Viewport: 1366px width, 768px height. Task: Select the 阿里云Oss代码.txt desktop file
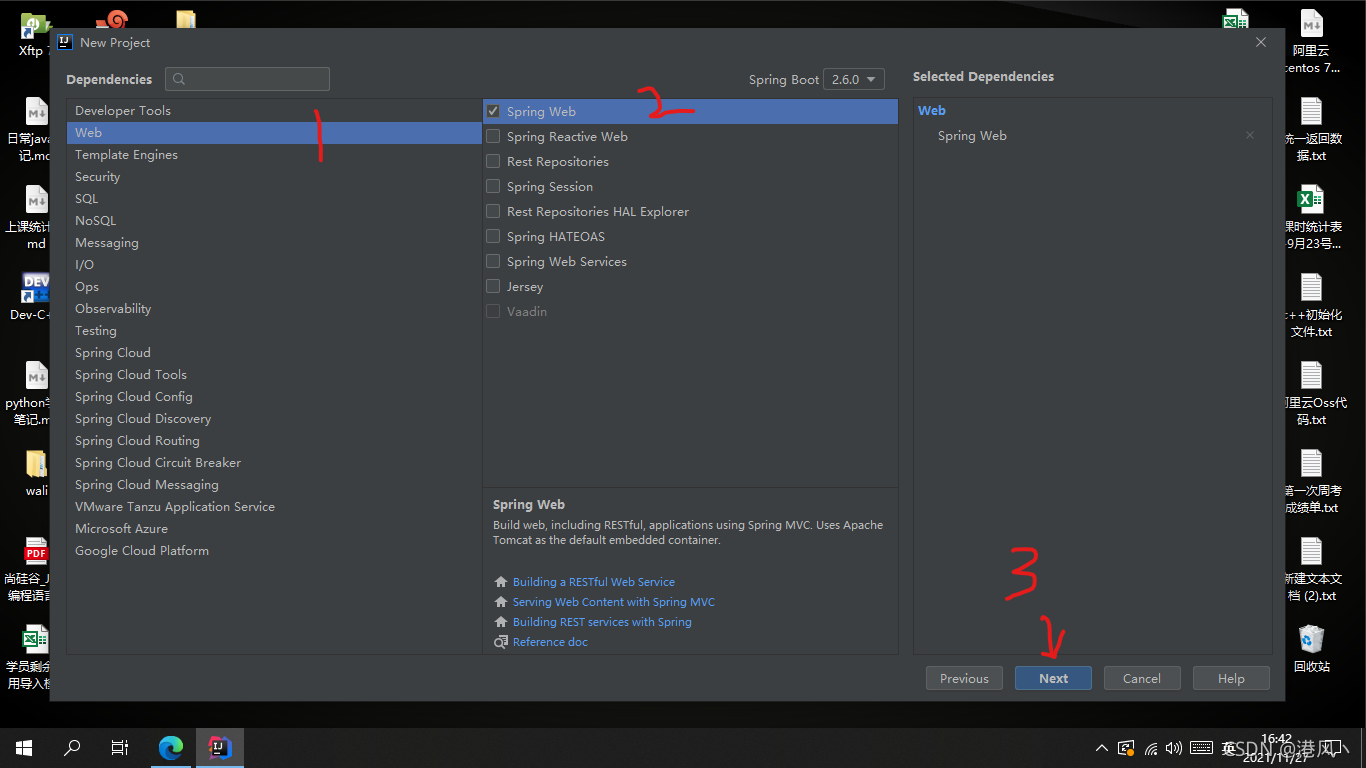click(1312, 393)
